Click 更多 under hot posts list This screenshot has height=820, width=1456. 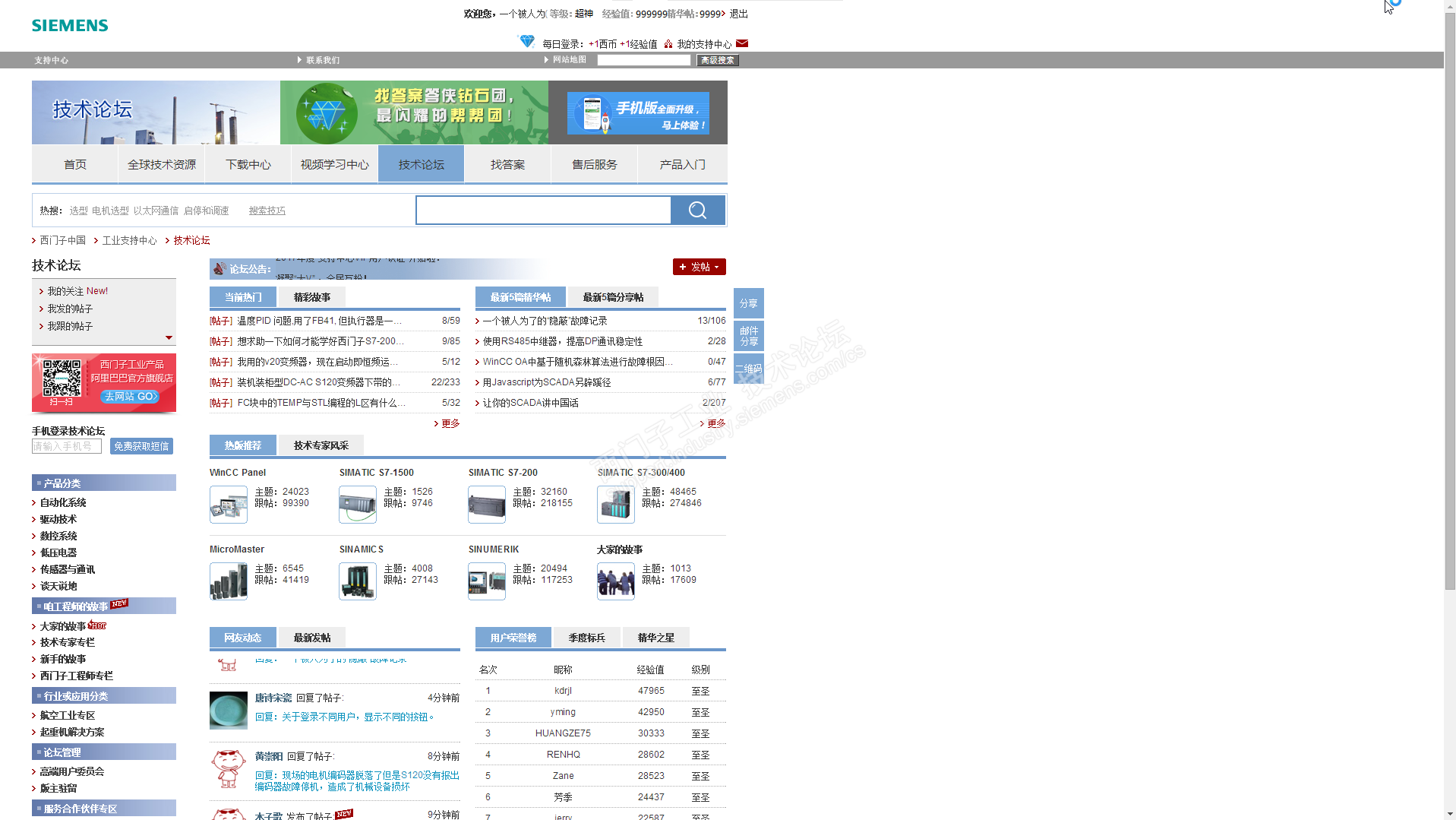click(x=450, y=423)
